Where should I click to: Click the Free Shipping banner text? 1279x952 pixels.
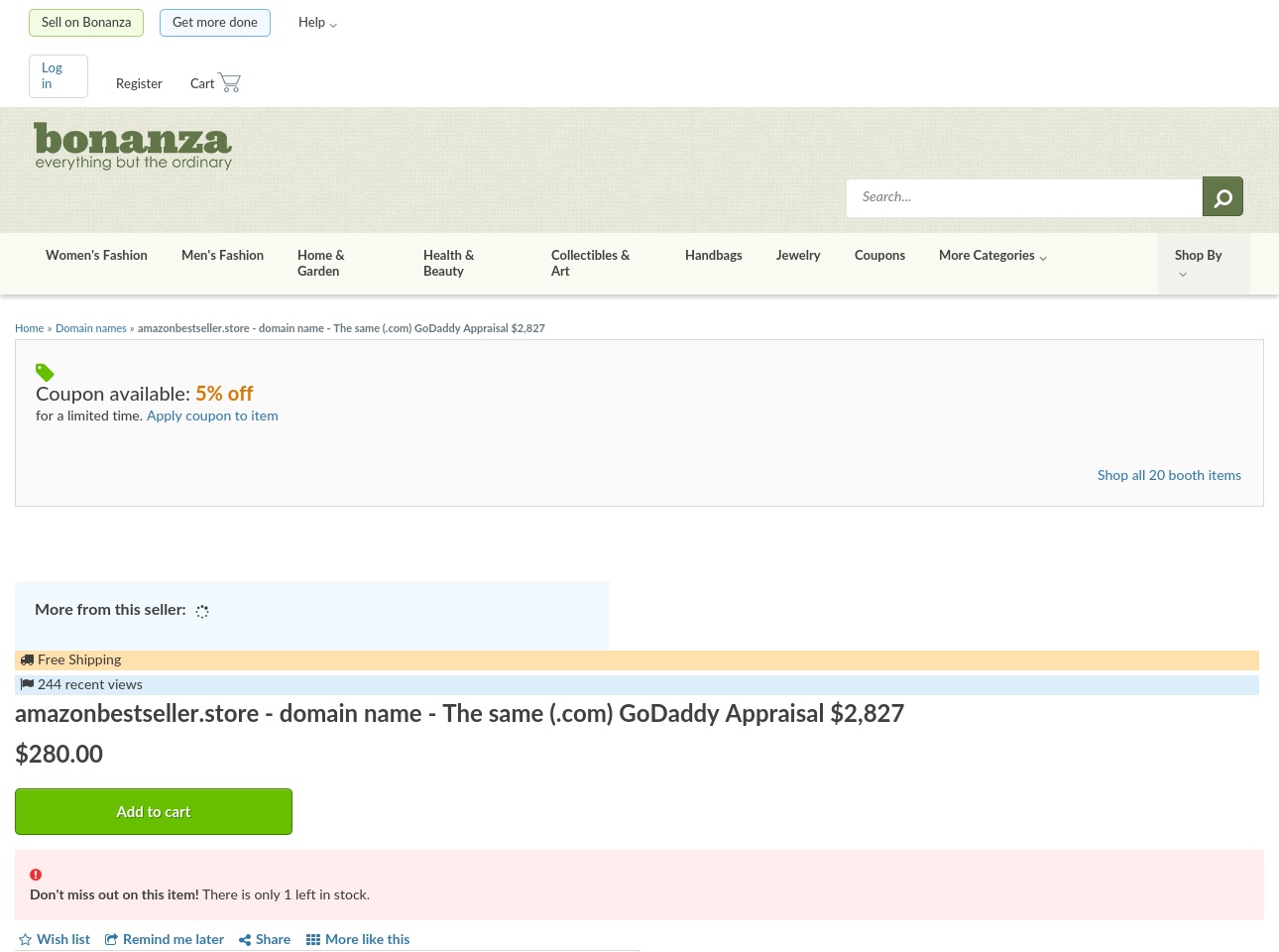tap(79, 659)
